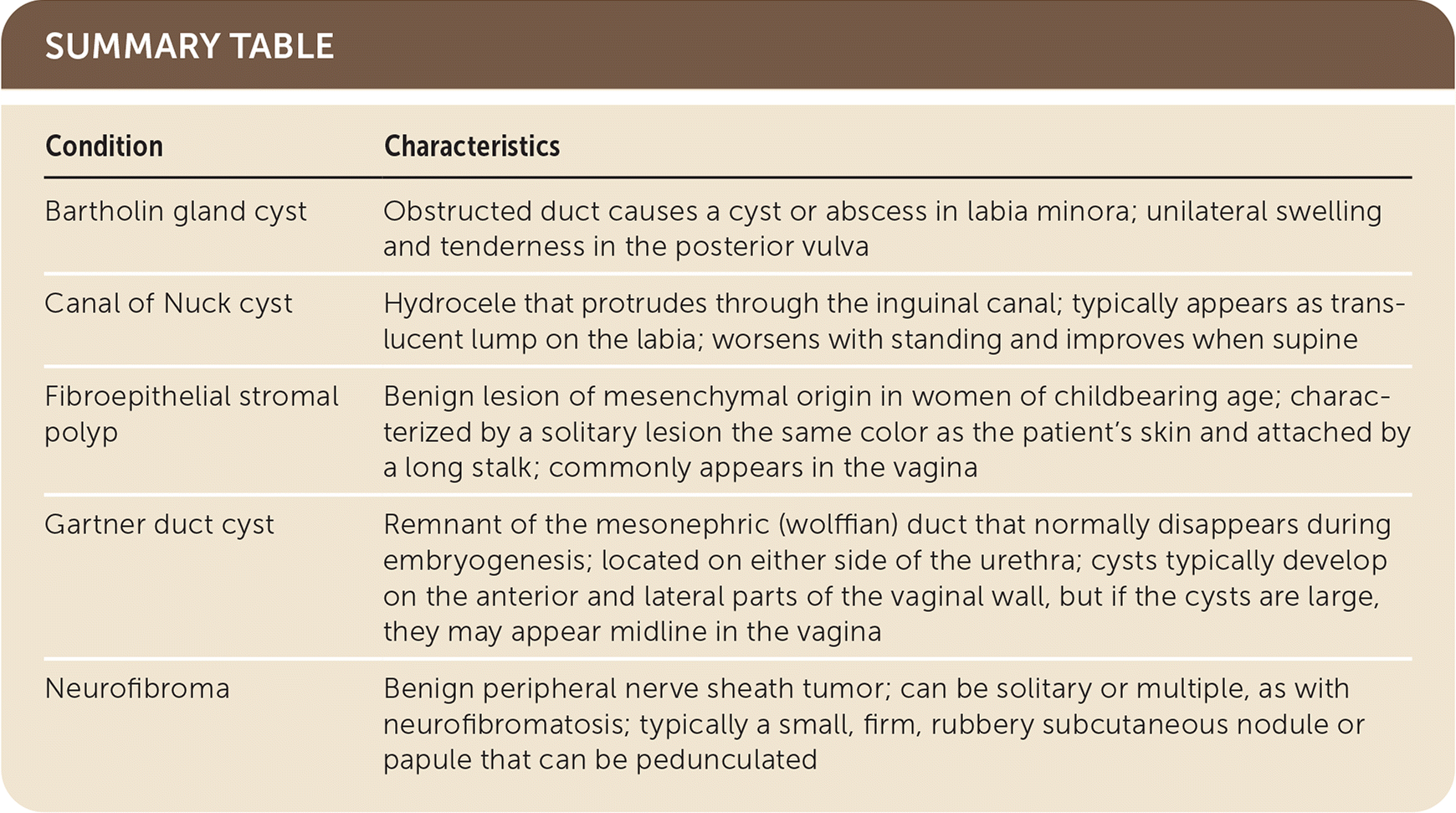Click the SUMMARY TABLE title
Image resolution: width=1456 pixels, height=813 pixels.
189,46
